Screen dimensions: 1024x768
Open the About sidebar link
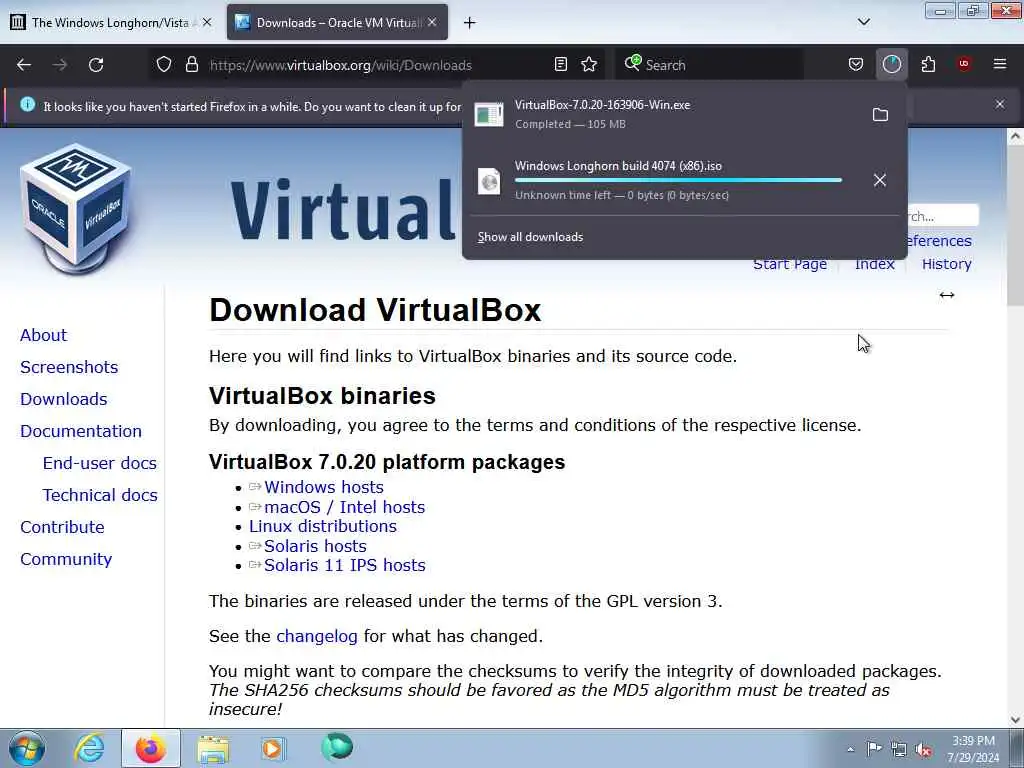(x=43, y=335)
